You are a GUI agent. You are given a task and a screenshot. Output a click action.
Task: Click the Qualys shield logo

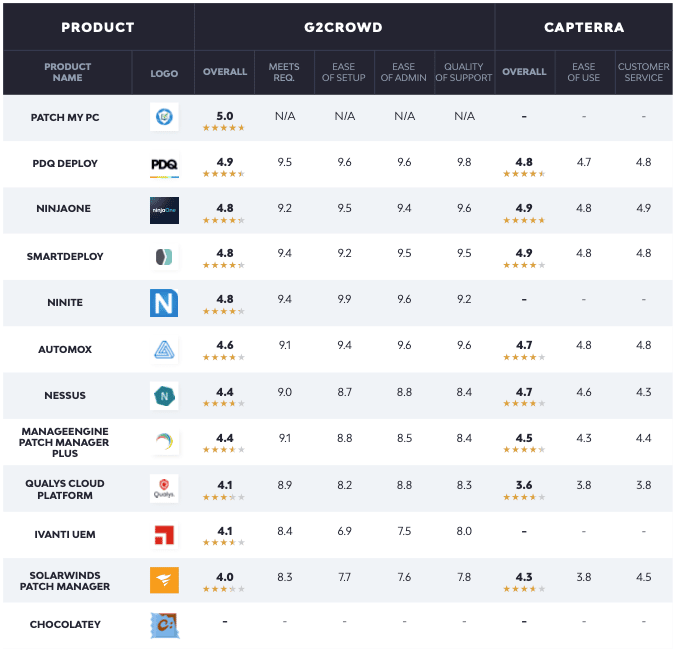(x=164, y=488)
